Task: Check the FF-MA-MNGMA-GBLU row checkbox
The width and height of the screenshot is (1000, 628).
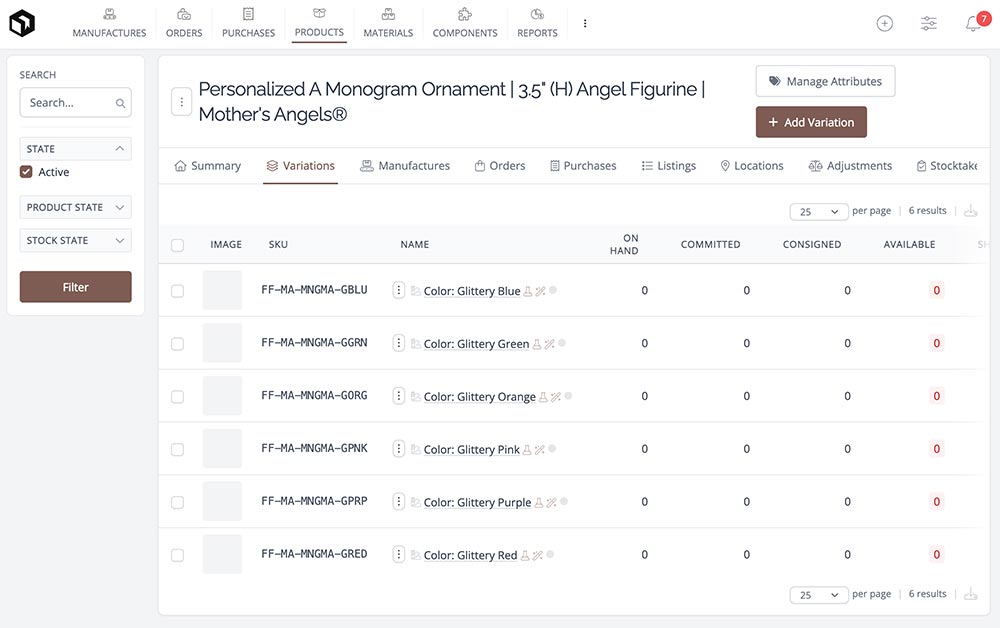Action: click(177, 291)
